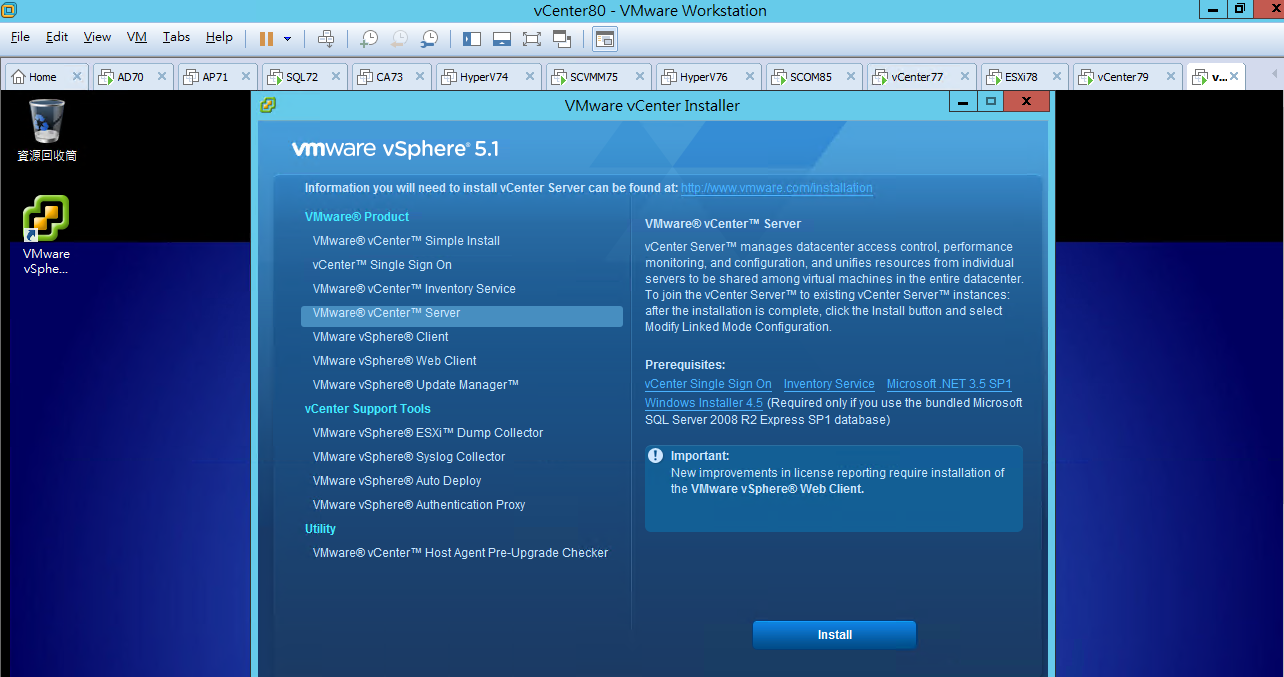
Task: Open the Help menu
Action: tap(219, 37)
